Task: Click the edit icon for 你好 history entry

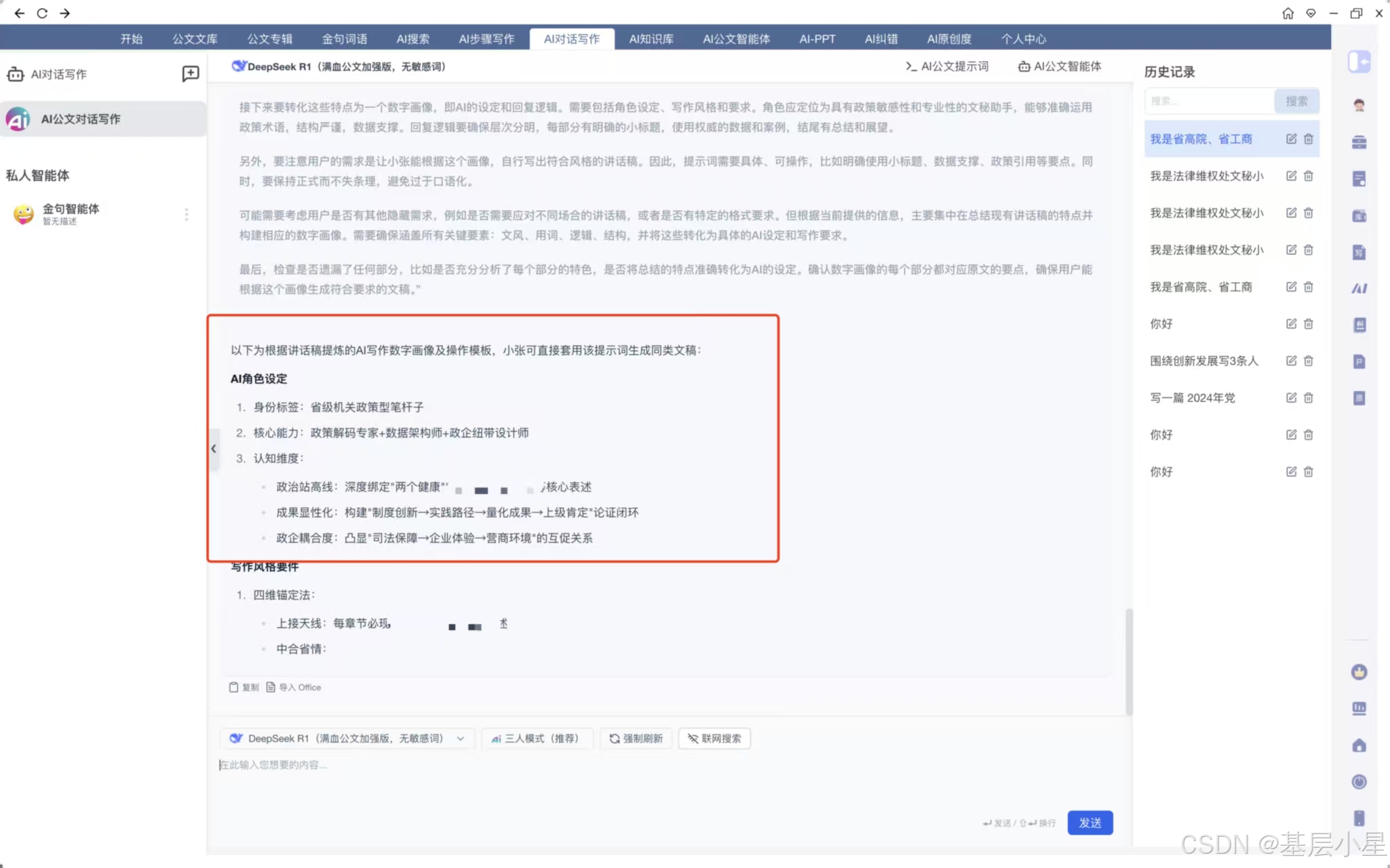Action: [1291, 323]
